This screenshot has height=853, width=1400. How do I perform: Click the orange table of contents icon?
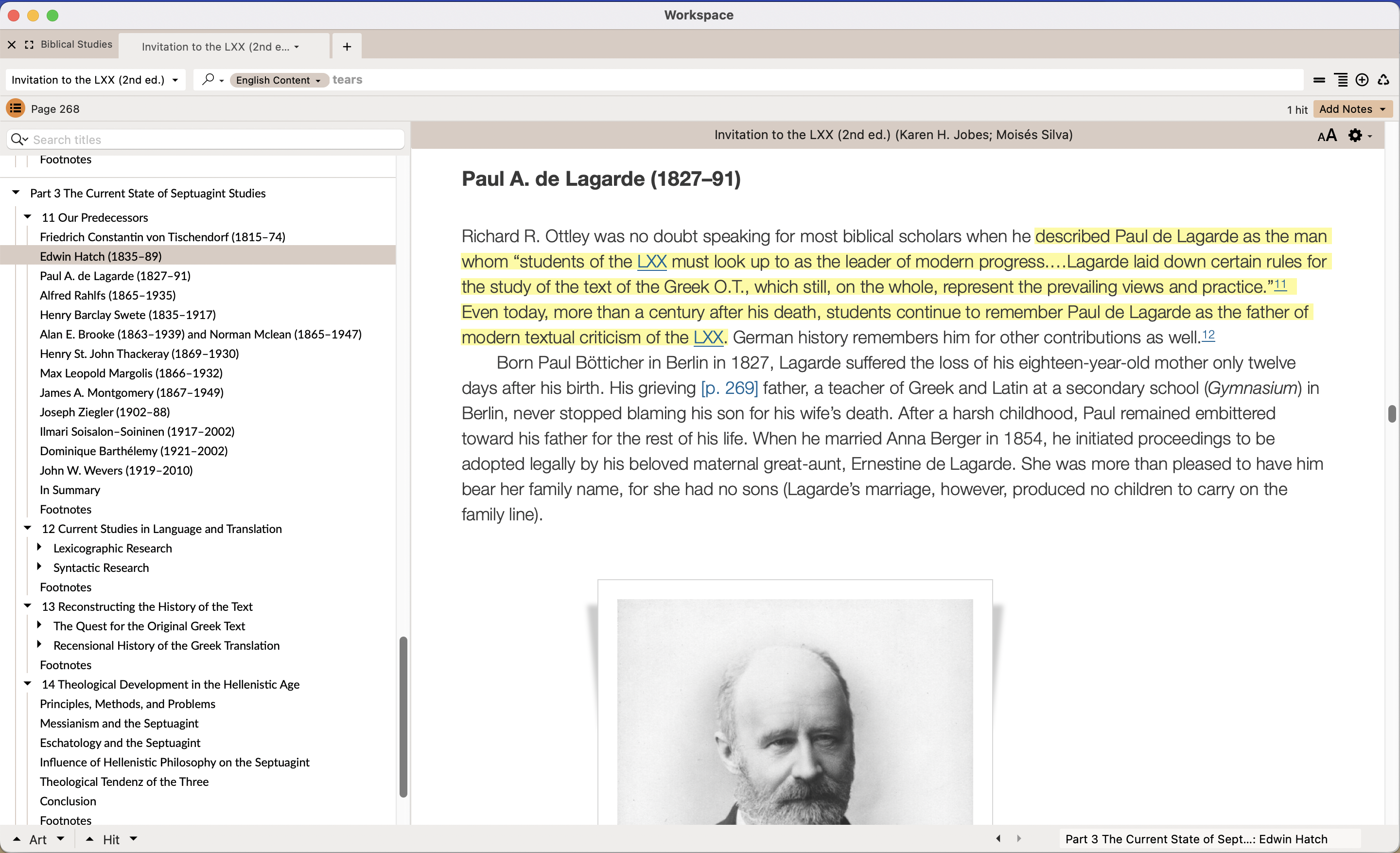pos(16,108)
